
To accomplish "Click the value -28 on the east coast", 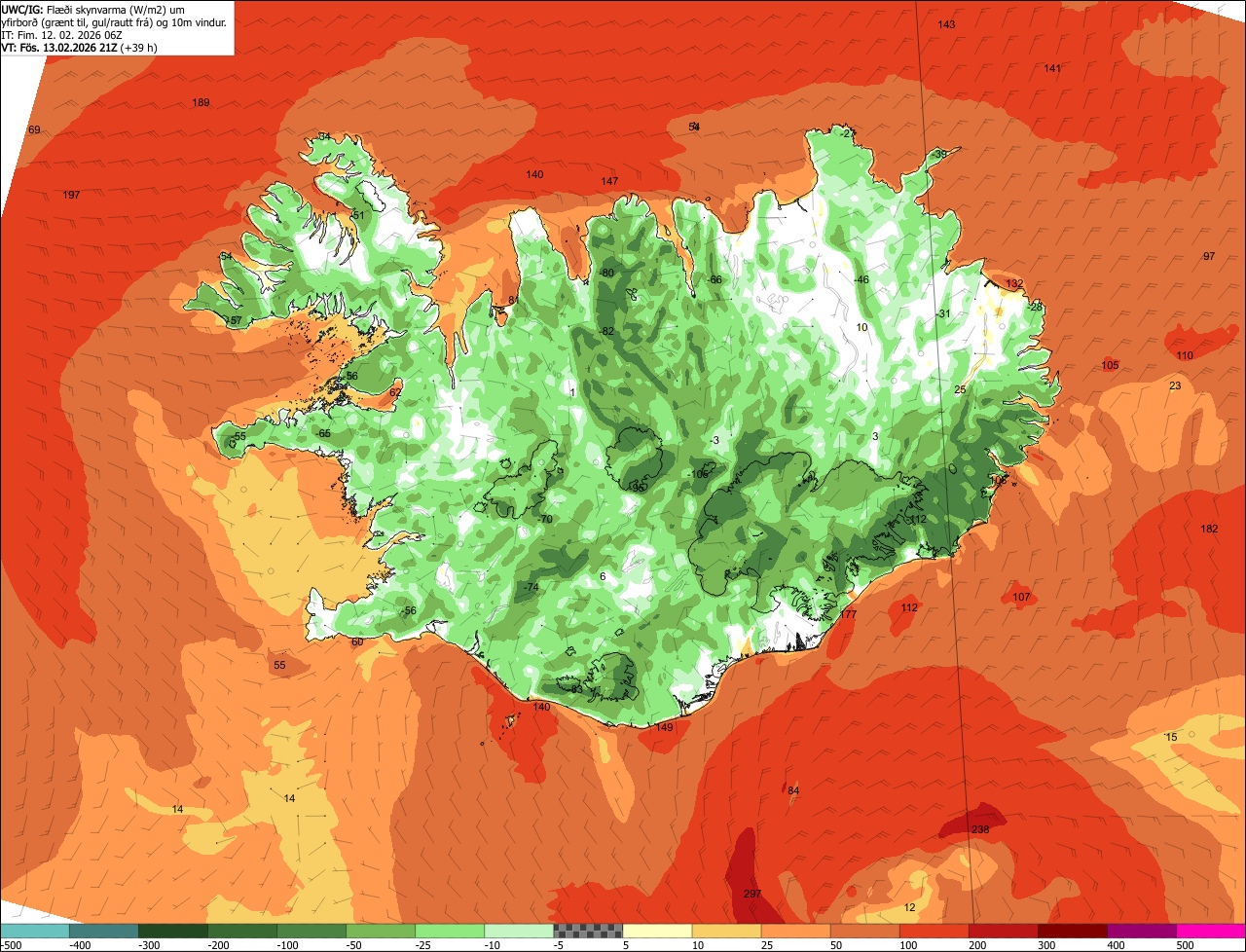I will 1035,307.
